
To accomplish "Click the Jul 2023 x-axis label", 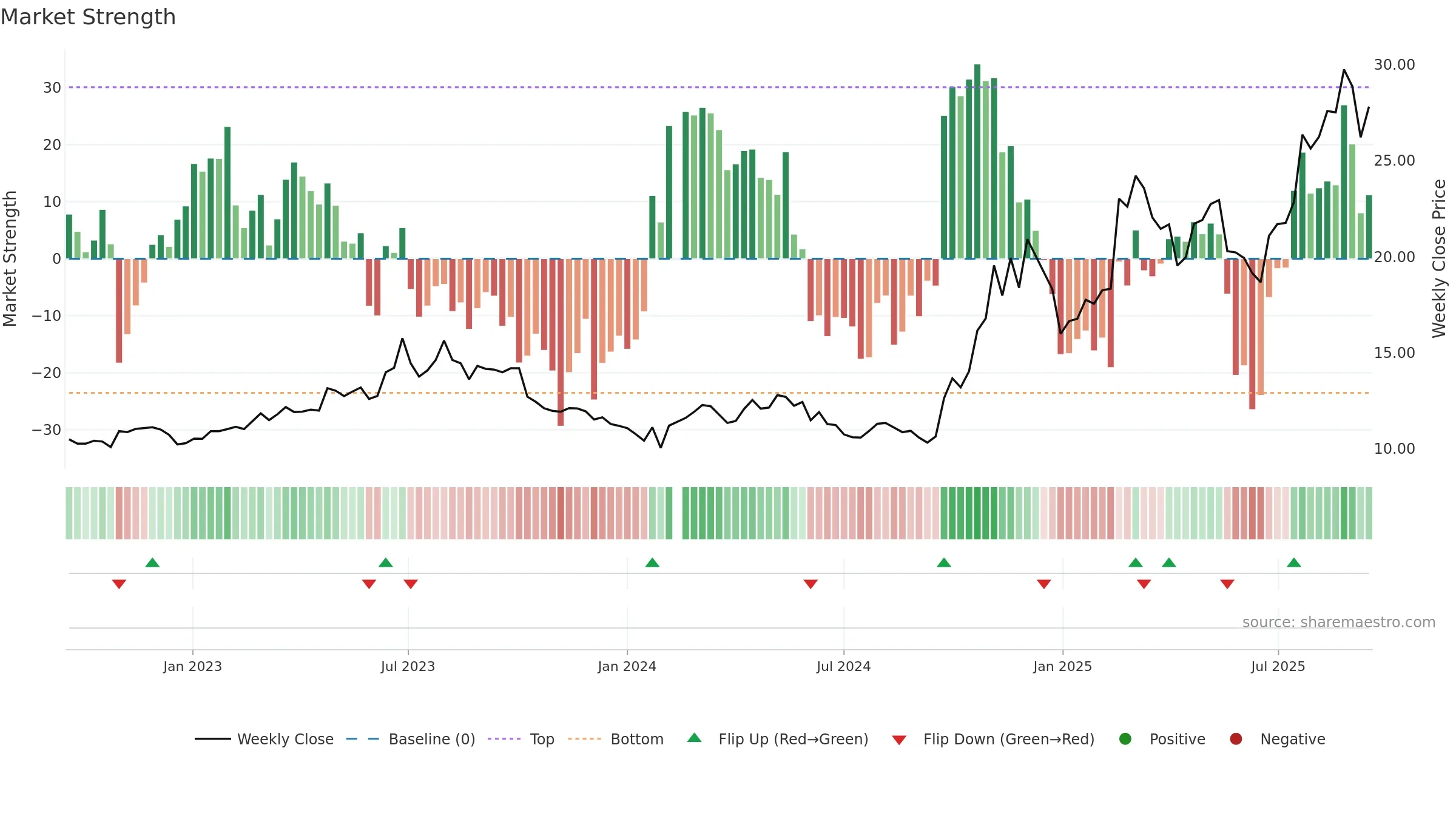I will coord(408,666).
